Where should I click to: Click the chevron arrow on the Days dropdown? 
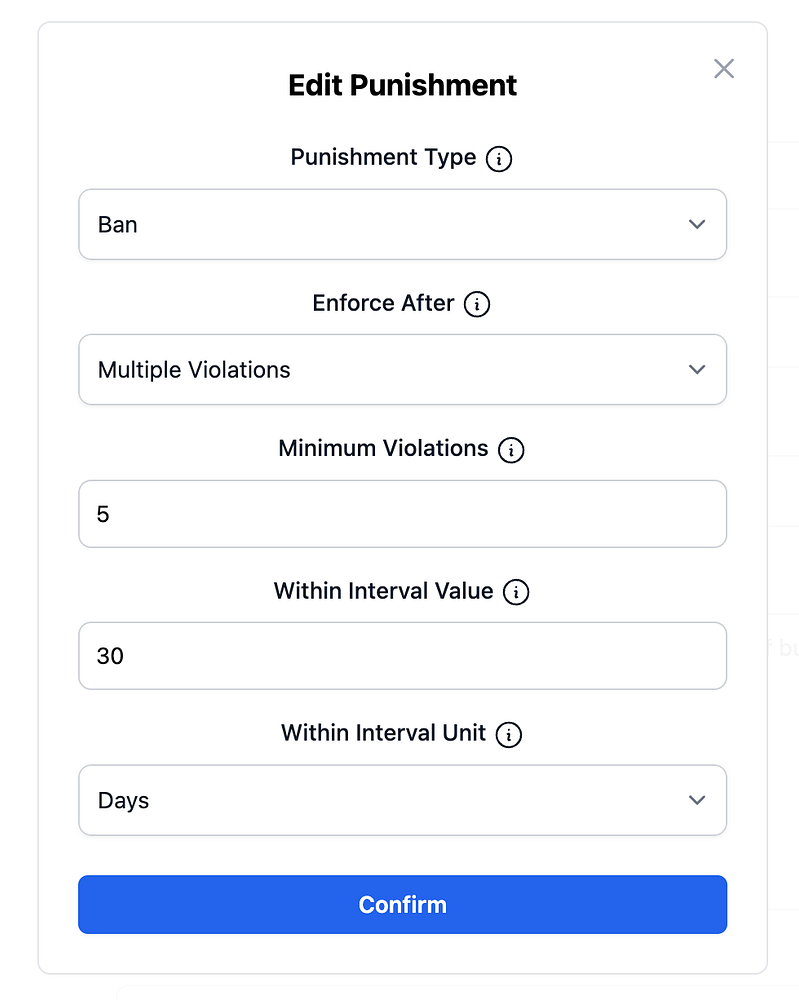coord(697,800)
